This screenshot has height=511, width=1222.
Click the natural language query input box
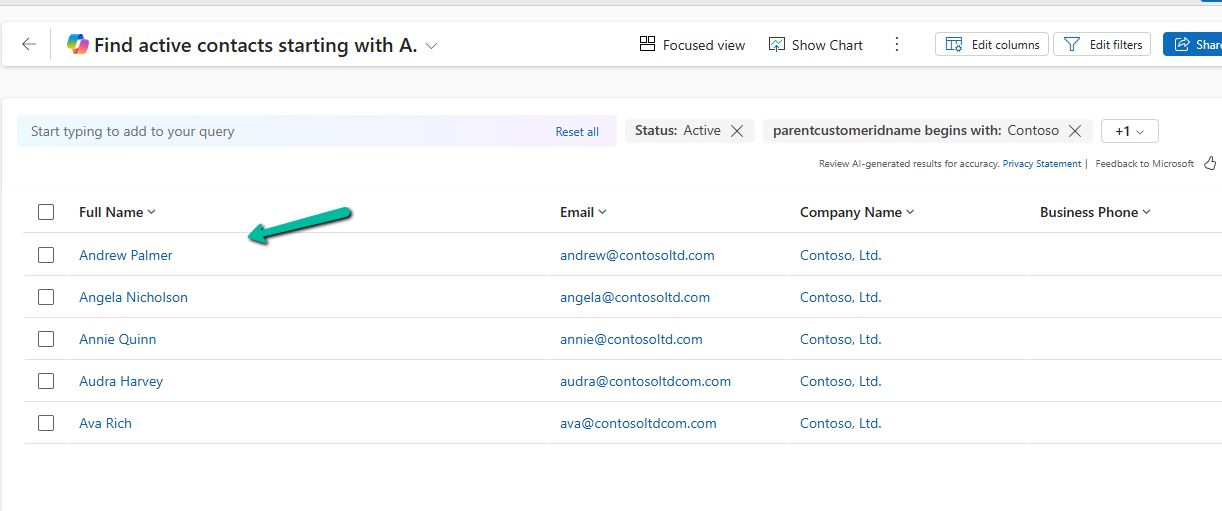(x=280, y=131)
